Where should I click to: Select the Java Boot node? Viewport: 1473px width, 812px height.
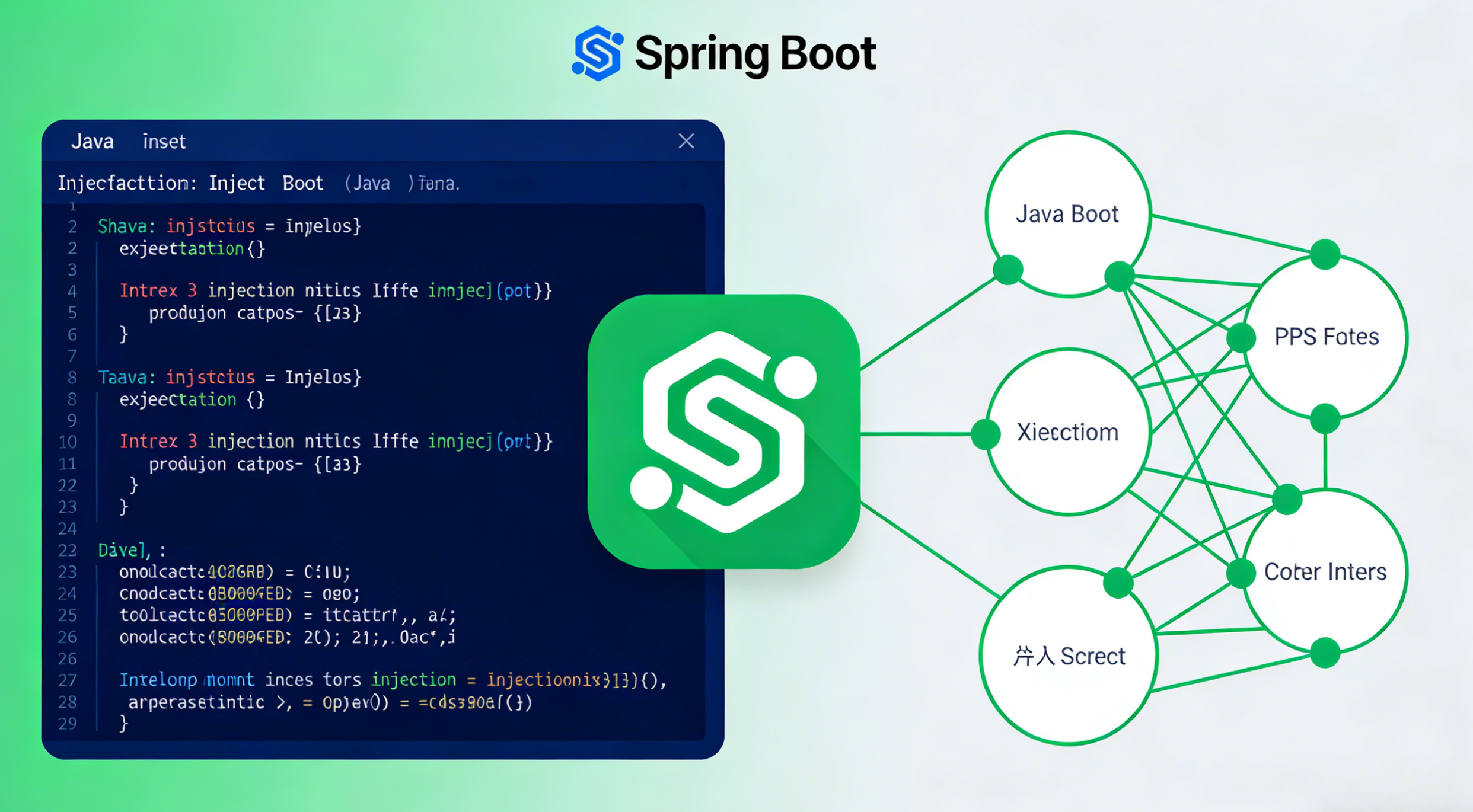pos(1067,214)
